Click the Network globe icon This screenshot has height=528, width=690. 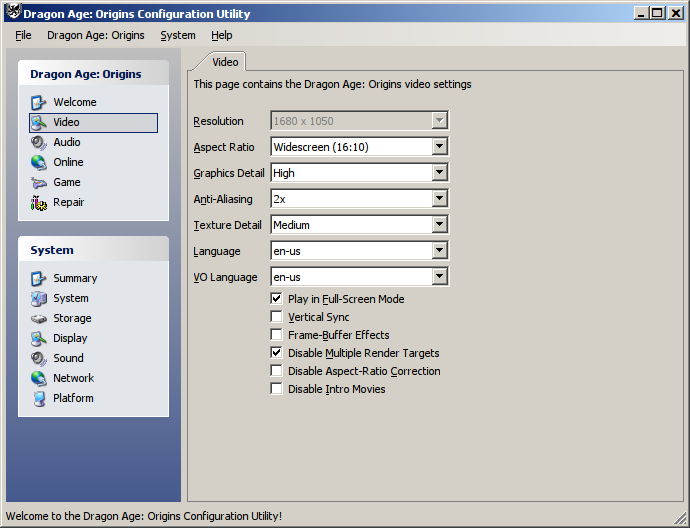[39, 378]
